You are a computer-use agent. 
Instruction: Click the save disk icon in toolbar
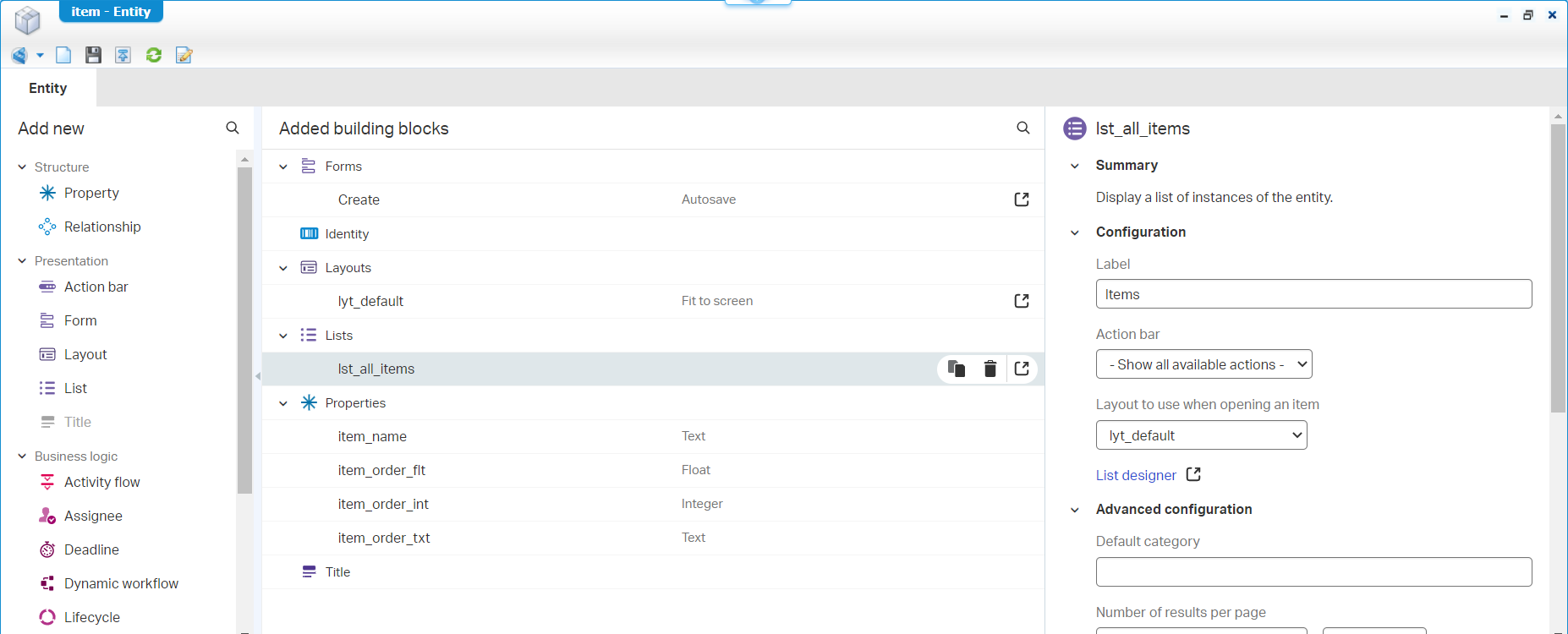pos(93,56)
